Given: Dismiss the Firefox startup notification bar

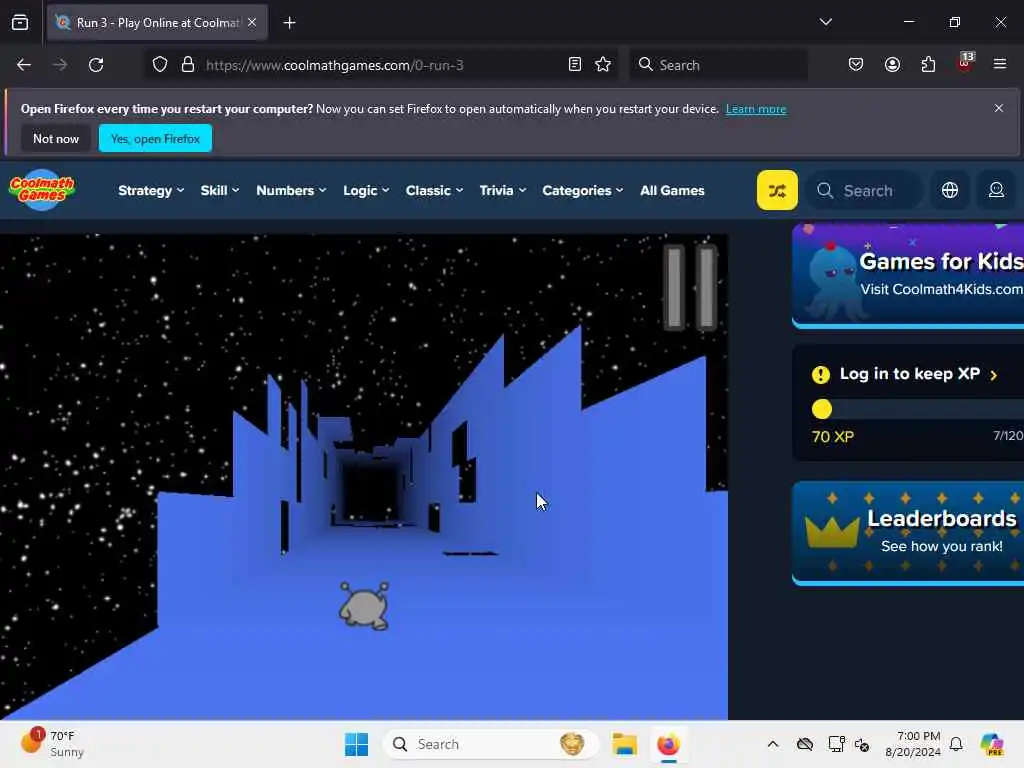Looking at the screenshot, I should (x=998, y=108).
